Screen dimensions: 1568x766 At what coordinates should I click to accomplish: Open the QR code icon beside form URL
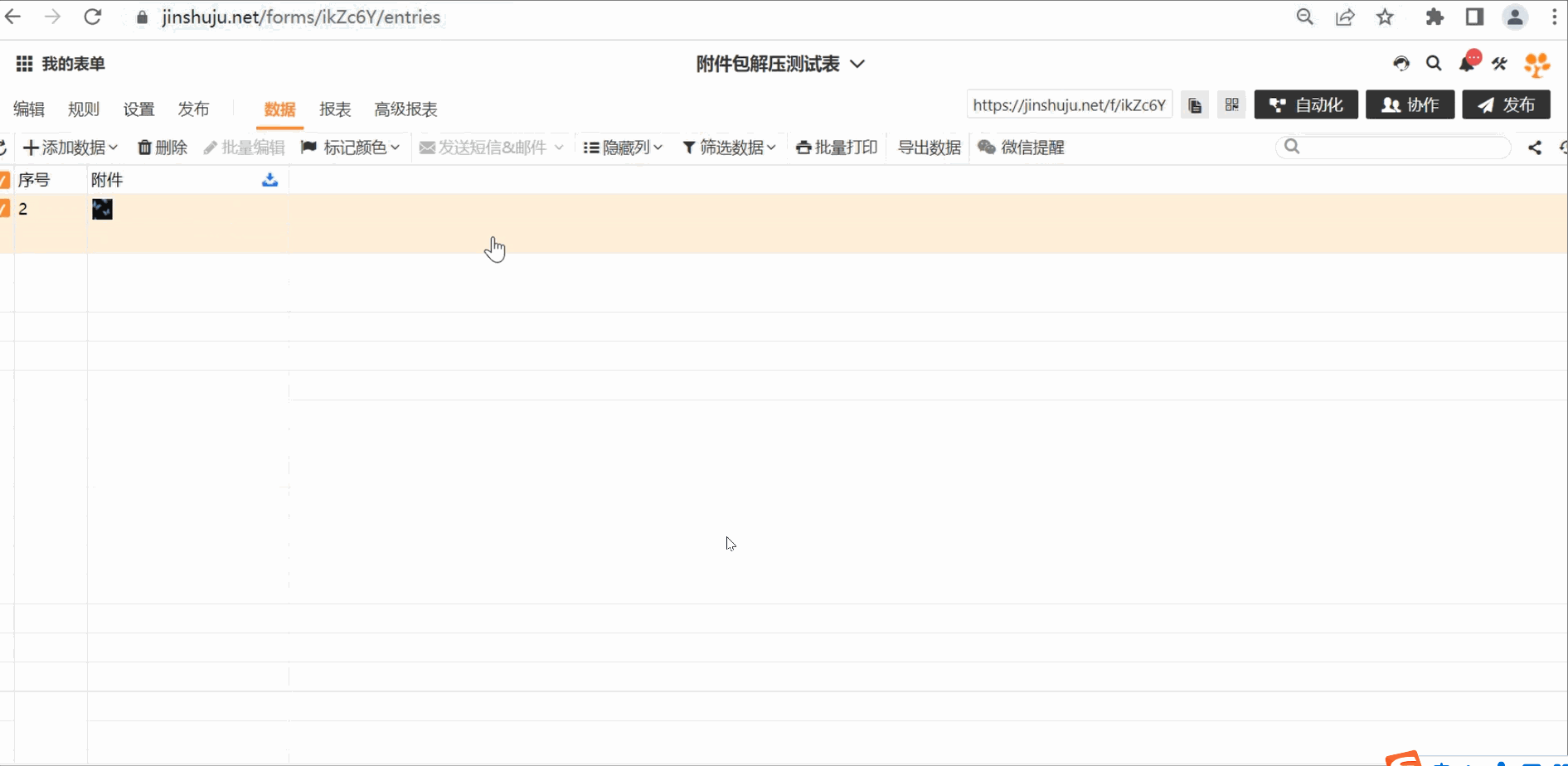(1231, 105)
